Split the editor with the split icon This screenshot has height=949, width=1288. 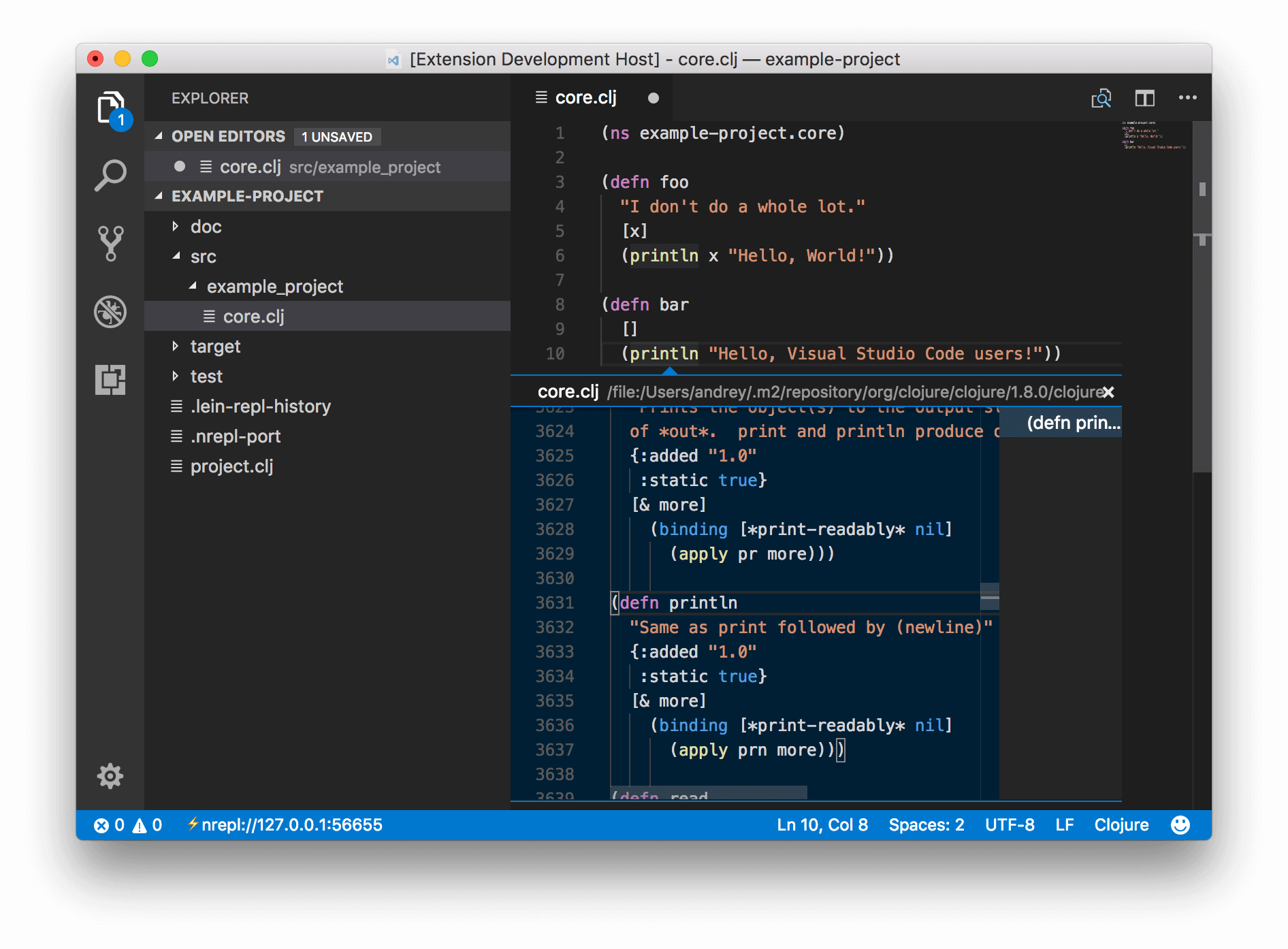point(1145,98)
